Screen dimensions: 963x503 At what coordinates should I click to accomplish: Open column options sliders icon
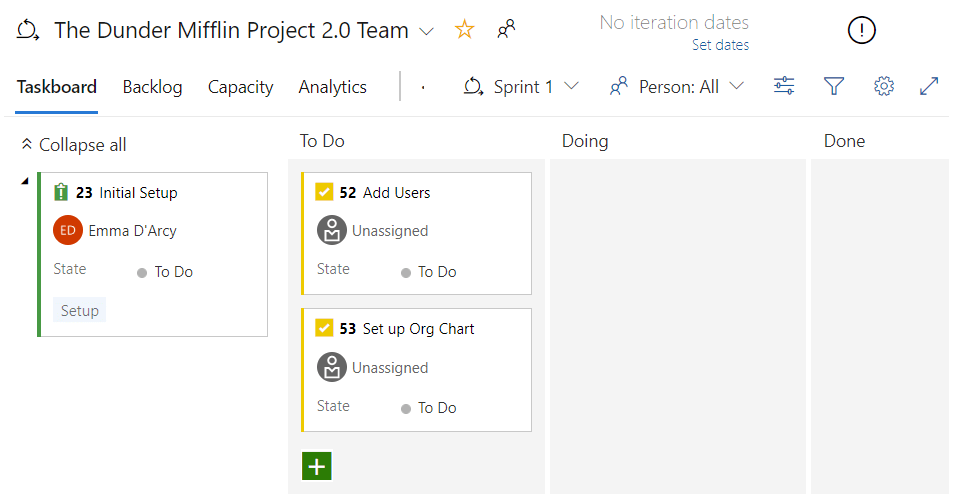coord(784,87)
